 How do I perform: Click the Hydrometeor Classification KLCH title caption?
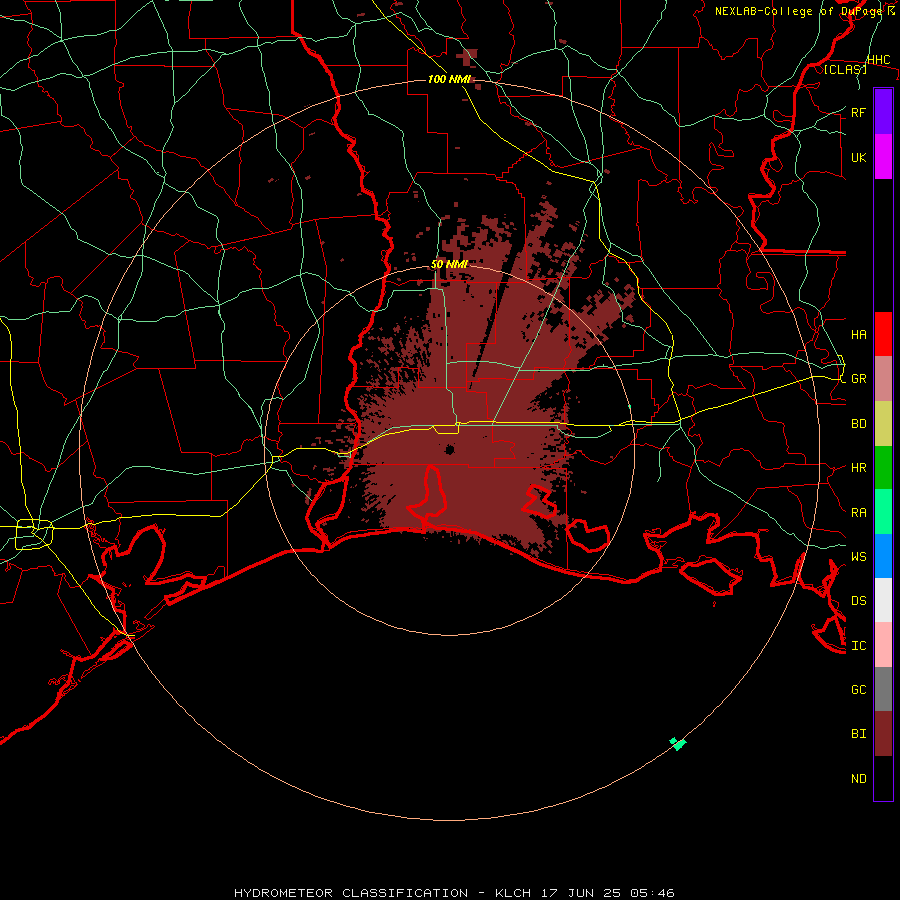click(x=454, y=893)
